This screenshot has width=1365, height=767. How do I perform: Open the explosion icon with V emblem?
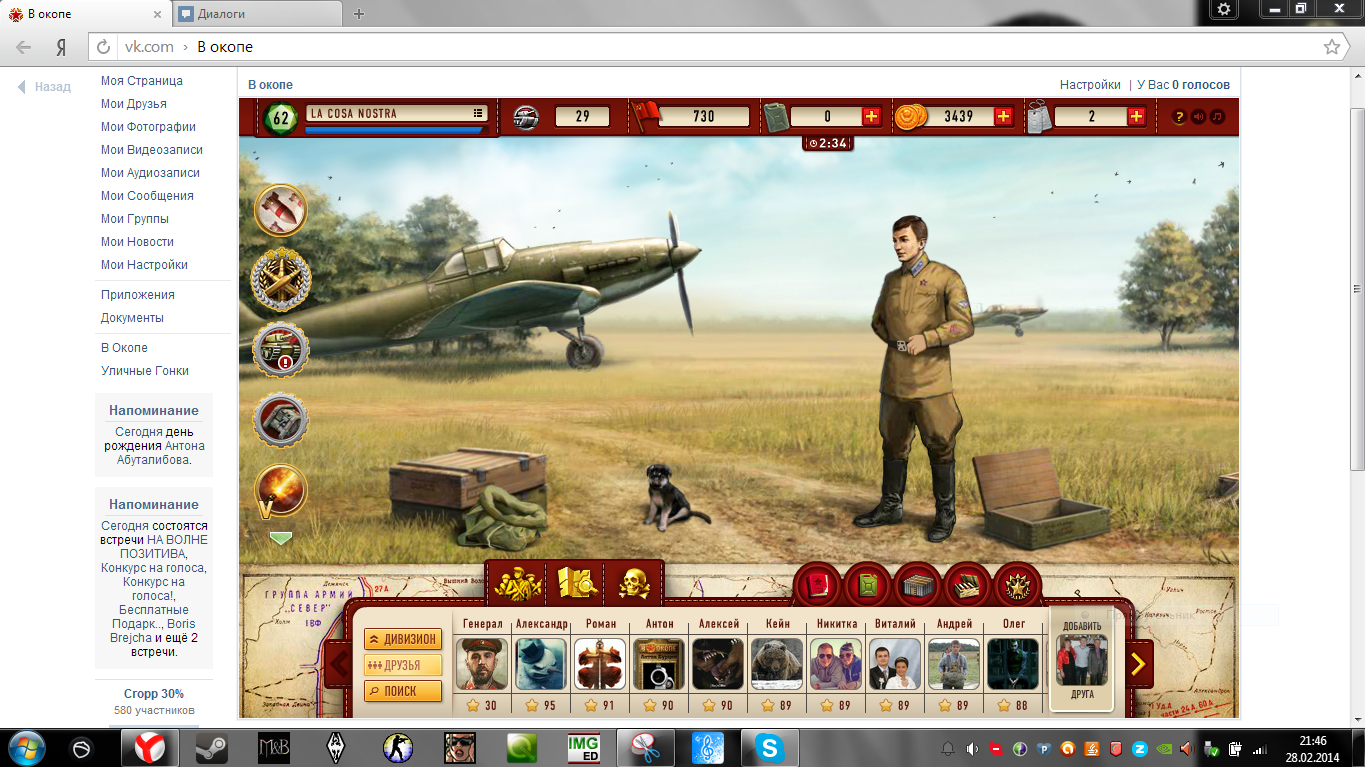coord(281,491)
